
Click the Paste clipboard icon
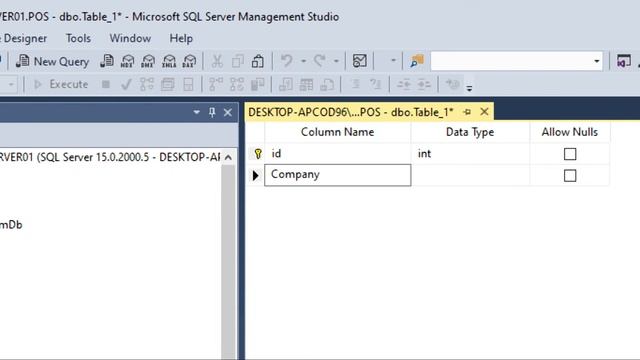258,61
